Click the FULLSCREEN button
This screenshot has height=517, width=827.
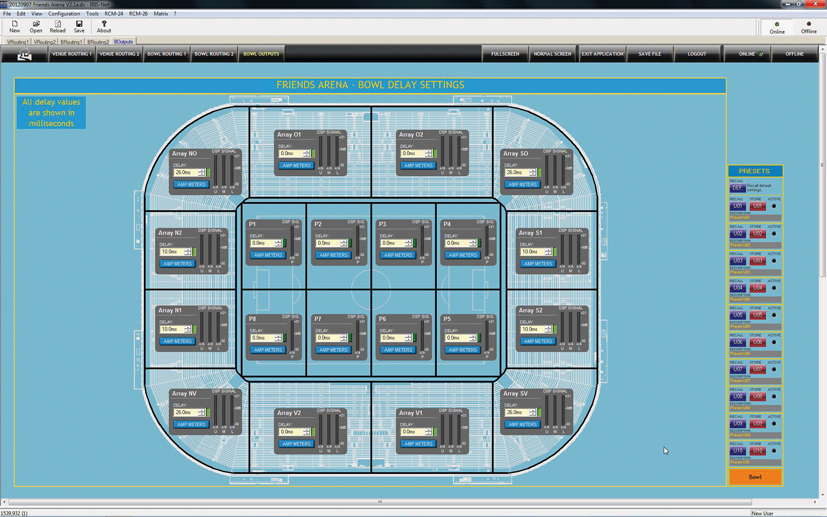(x=505, y=54)
